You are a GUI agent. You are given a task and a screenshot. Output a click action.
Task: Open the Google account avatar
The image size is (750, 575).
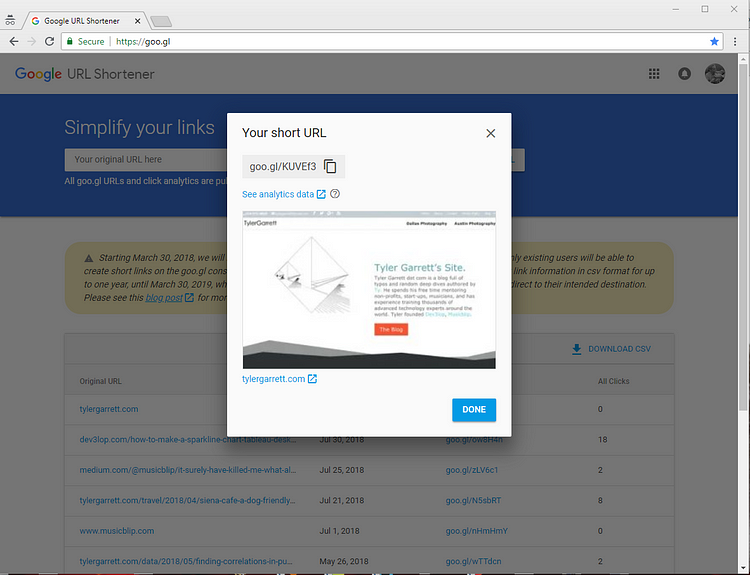tap(715, 74)
